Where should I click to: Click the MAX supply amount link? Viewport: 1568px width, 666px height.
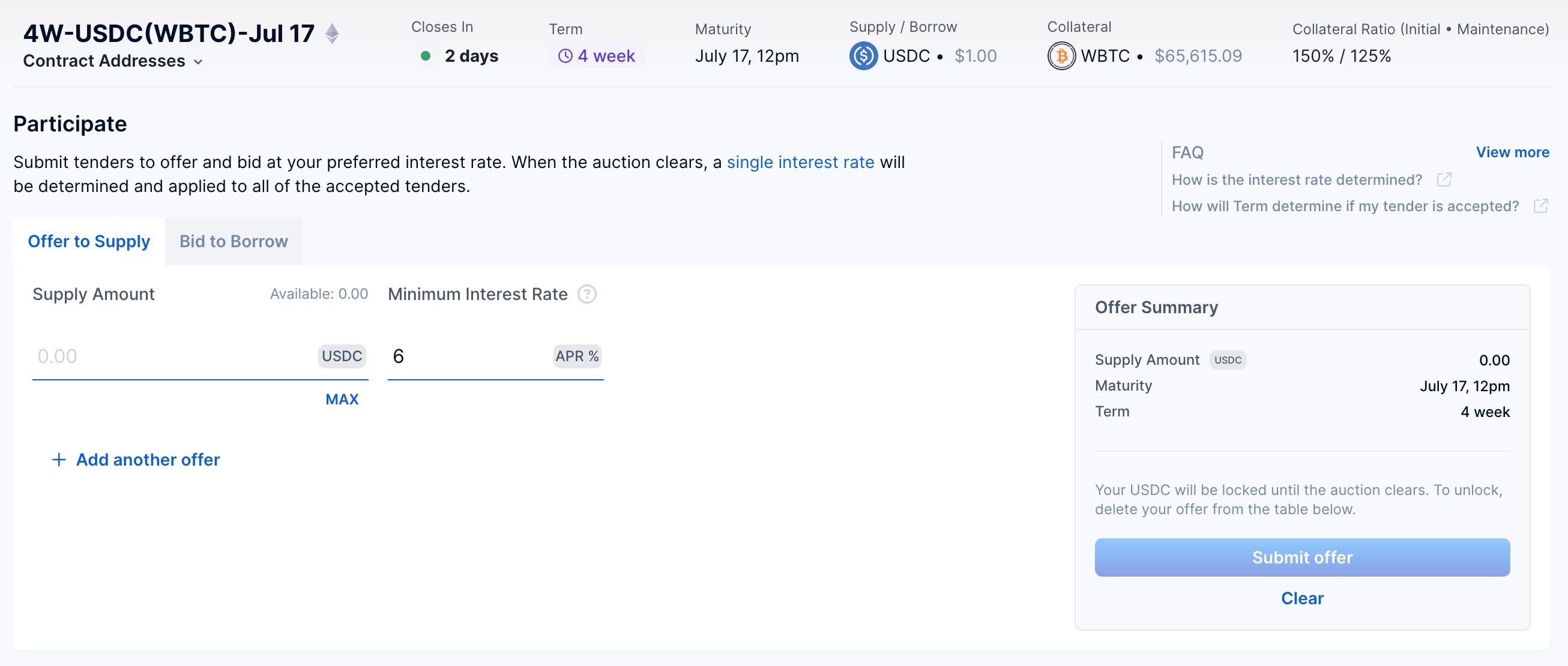click(x=342, y=400)
